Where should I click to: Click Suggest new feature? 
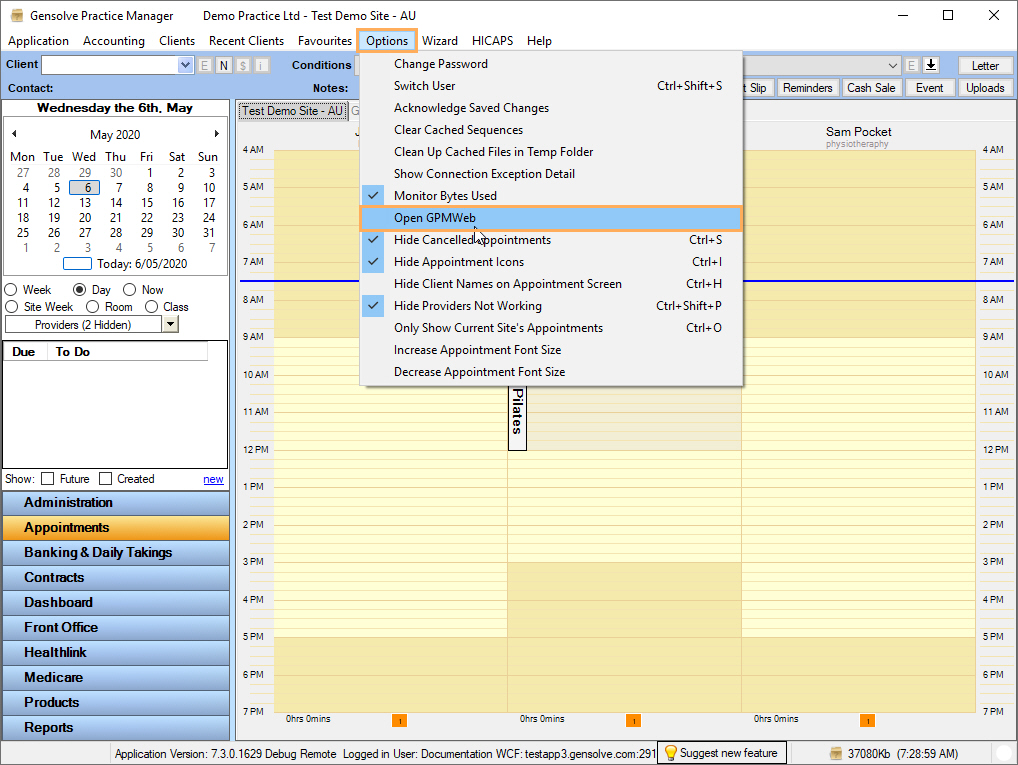(721, 753)
